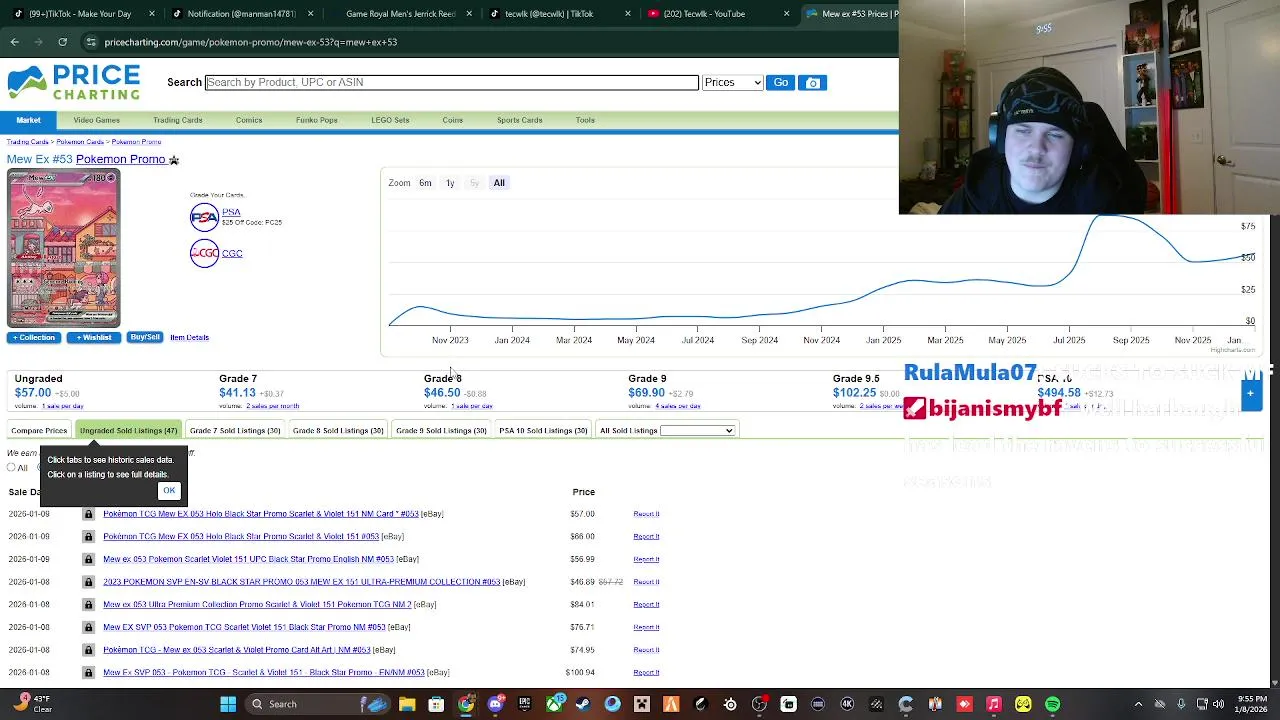Close the TikTok Make Your Day tab
The width and height of the screenshot is (1280, 720).
pos(152,14)
